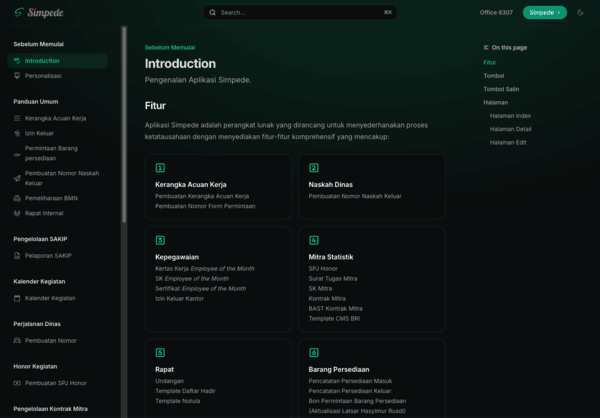Click the Simpede logo in header

41,13
